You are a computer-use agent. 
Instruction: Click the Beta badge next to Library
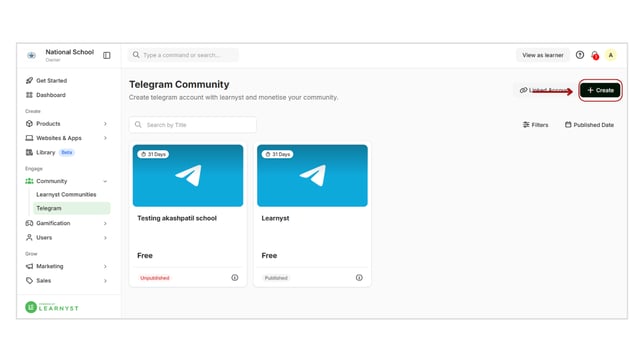pyautogui.click(x=67, y=152)
